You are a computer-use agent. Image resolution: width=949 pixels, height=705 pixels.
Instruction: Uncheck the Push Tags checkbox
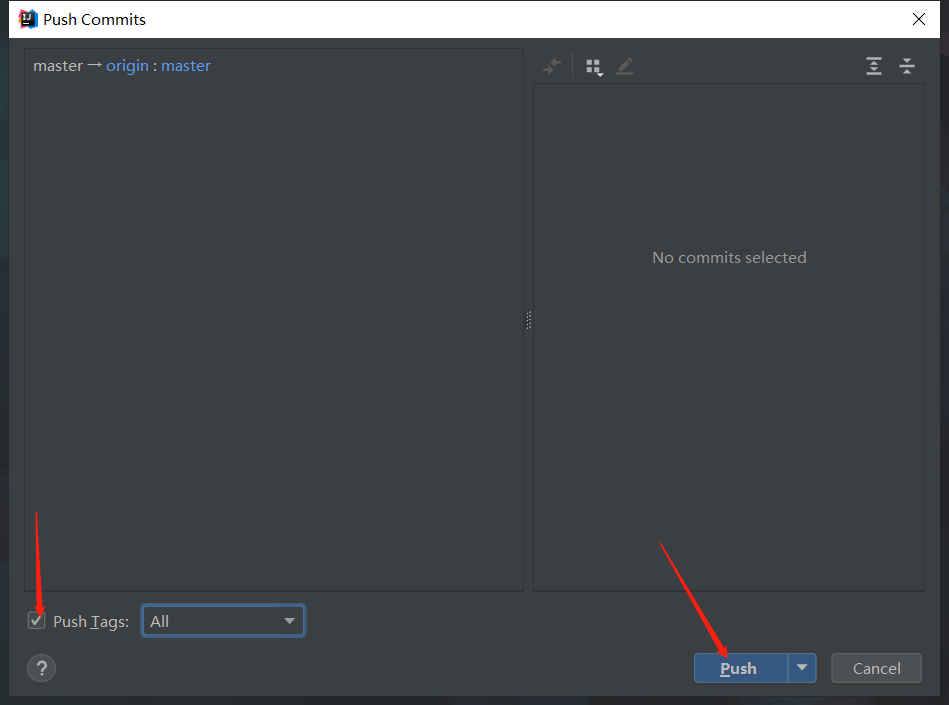pos(37,621)
